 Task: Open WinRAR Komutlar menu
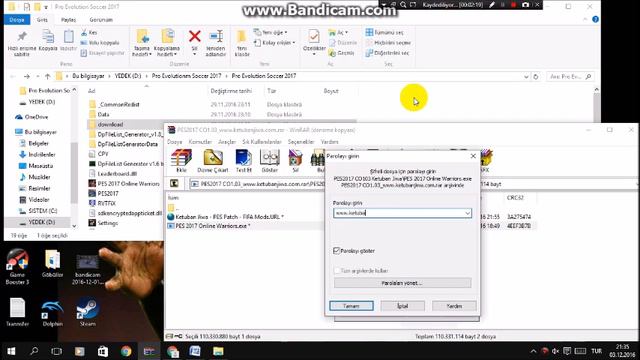coord(200,142)
